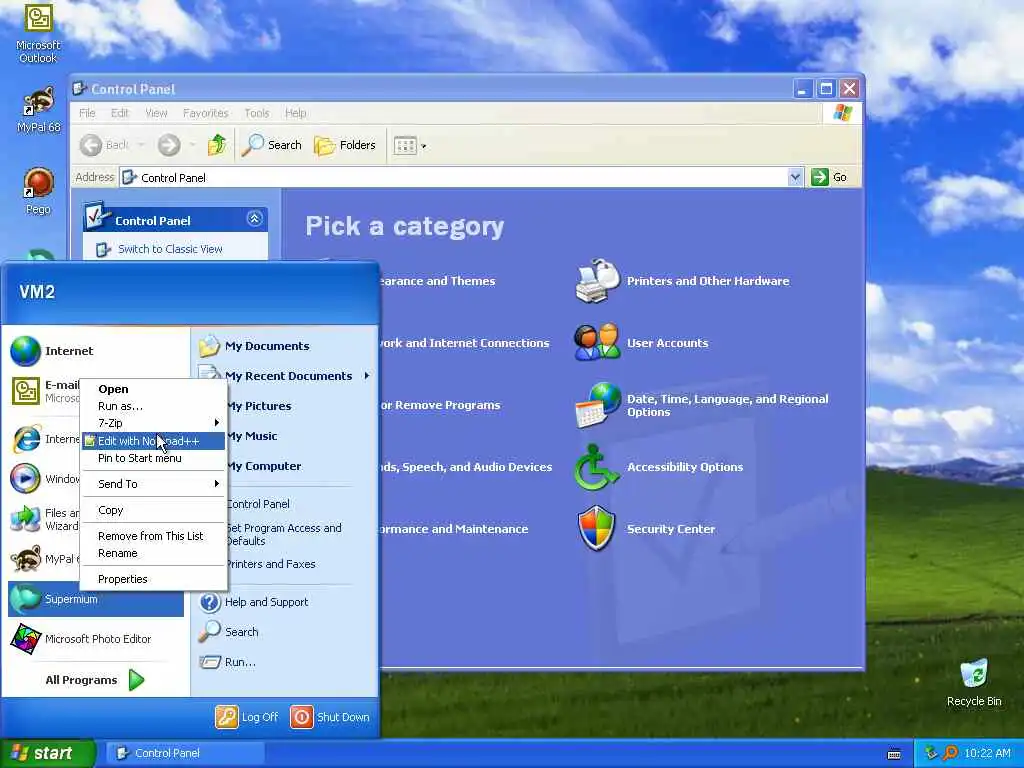Viewport: 1024px width, 768px height.
Task: Select the MyPal 68 desktop shortcut
Action: pos(38,109)
